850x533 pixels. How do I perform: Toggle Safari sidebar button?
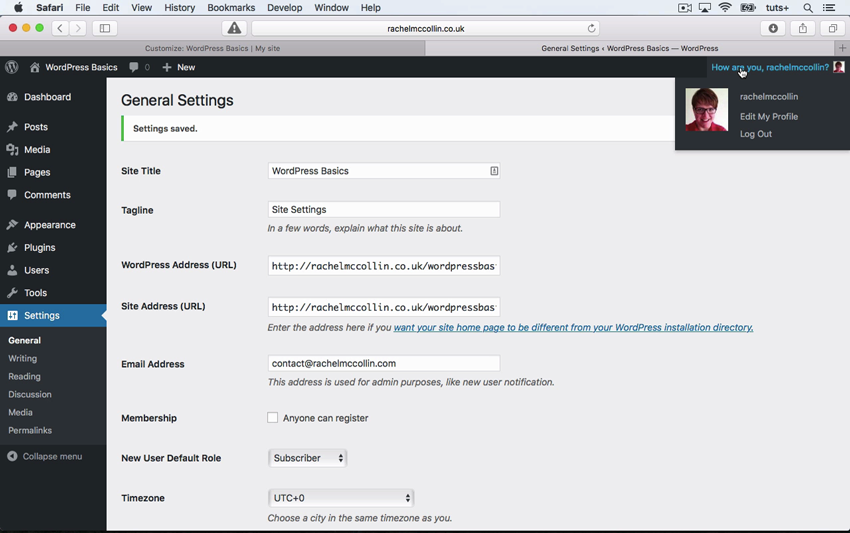105,28
